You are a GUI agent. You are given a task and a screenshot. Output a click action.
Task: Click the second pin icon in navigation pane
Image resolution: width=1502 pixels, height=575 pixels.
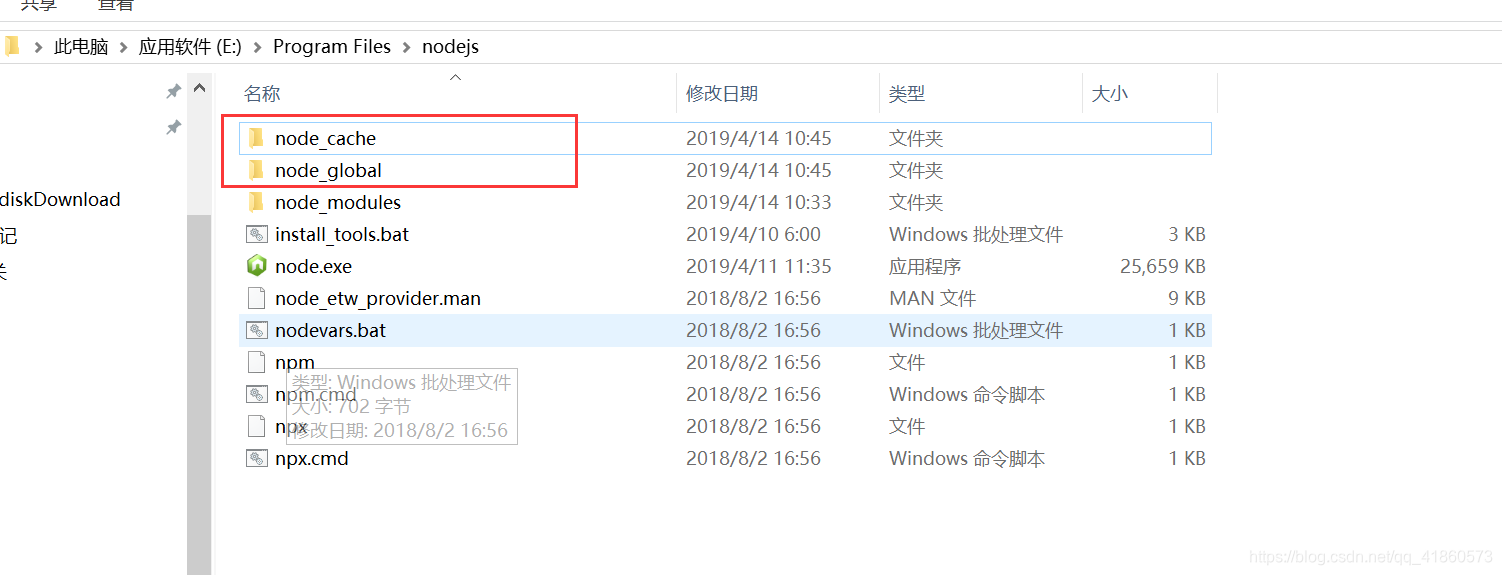(x=173, y=128)
